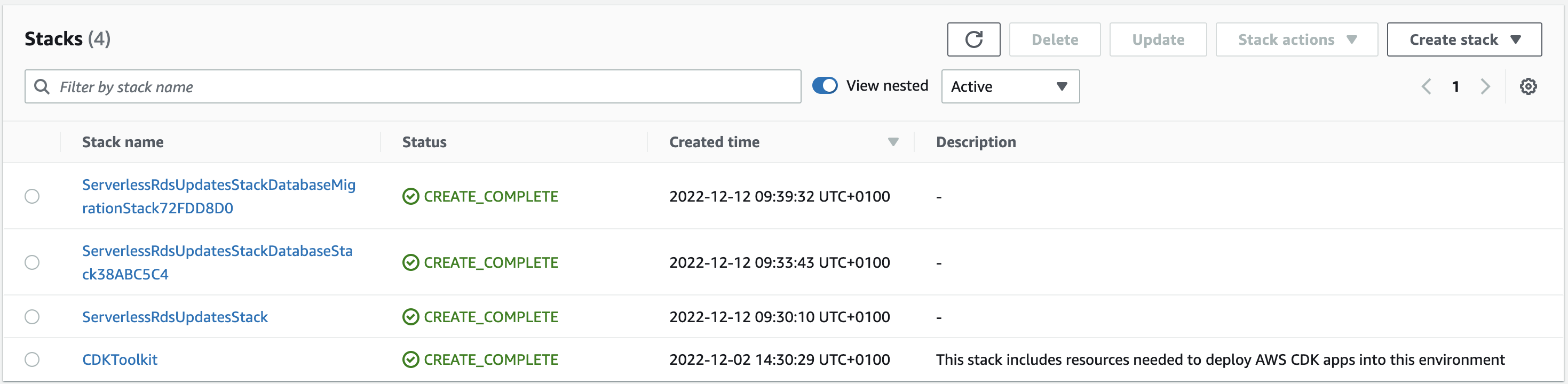The width and height of the screenshot is (1568, 384).
Task: Sort by the Status column header
Action: 424,142
